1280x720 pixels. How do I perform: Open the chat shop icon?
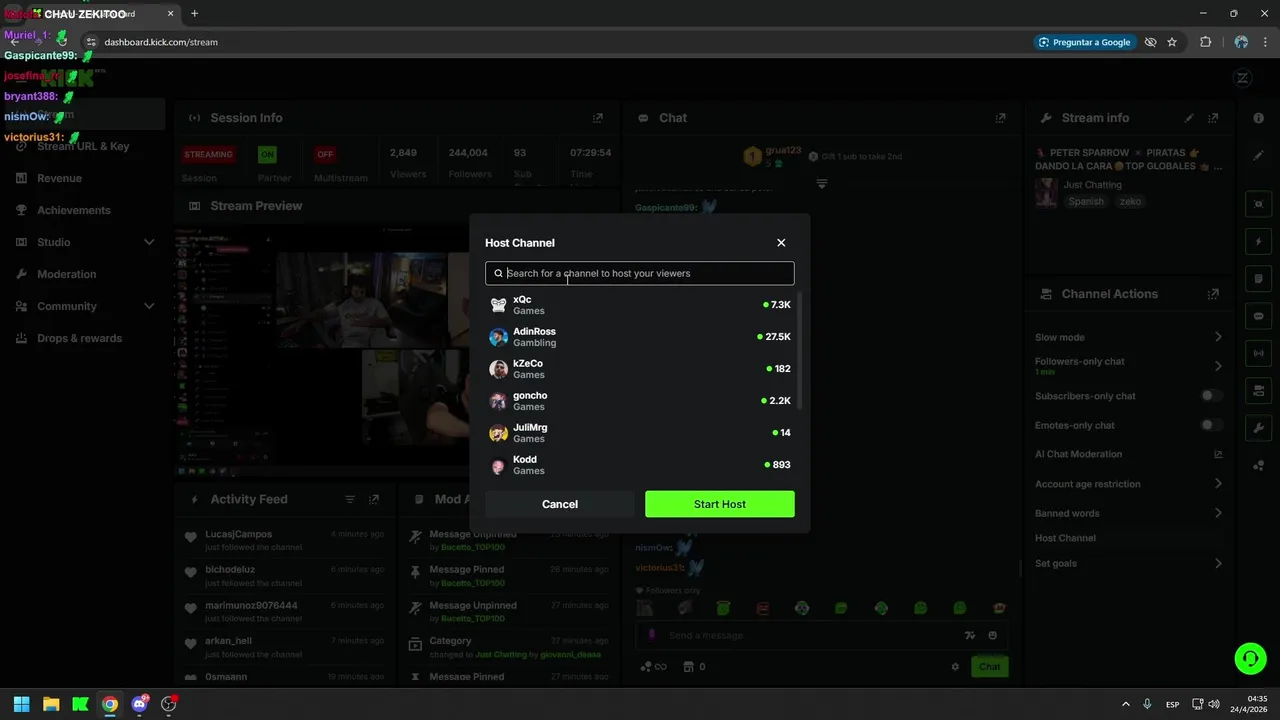[x=688, y=667]
